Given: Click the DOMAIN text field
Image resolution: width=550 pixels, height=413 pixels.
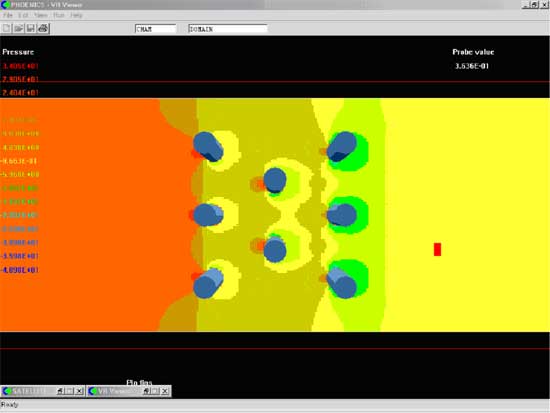Looking at the screenshot, I should pos(228,29).
